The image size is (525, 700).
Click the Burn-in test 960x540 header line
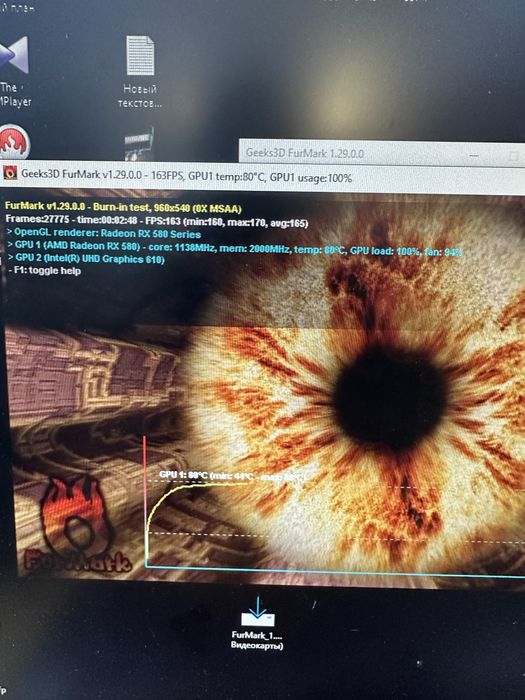click(123, 208)
